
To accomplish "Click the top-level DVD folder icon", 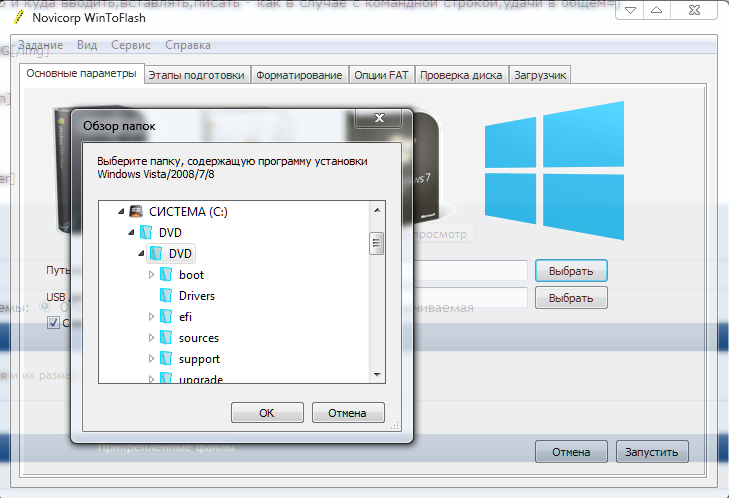I will [x=146, y=232].
